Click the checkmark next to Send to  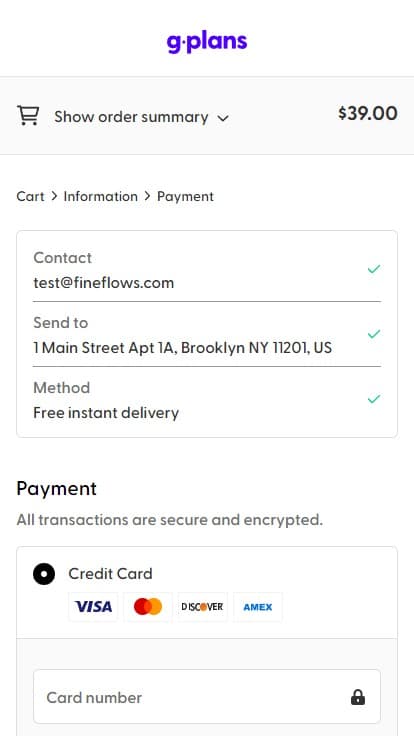374,334
